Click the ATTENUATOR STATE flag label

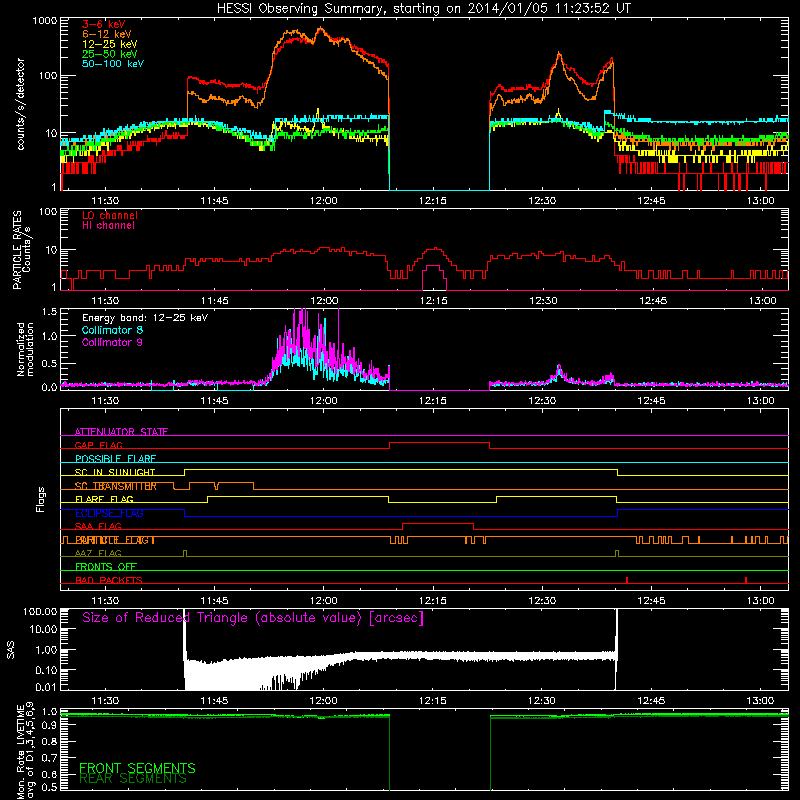pos(121,432)
